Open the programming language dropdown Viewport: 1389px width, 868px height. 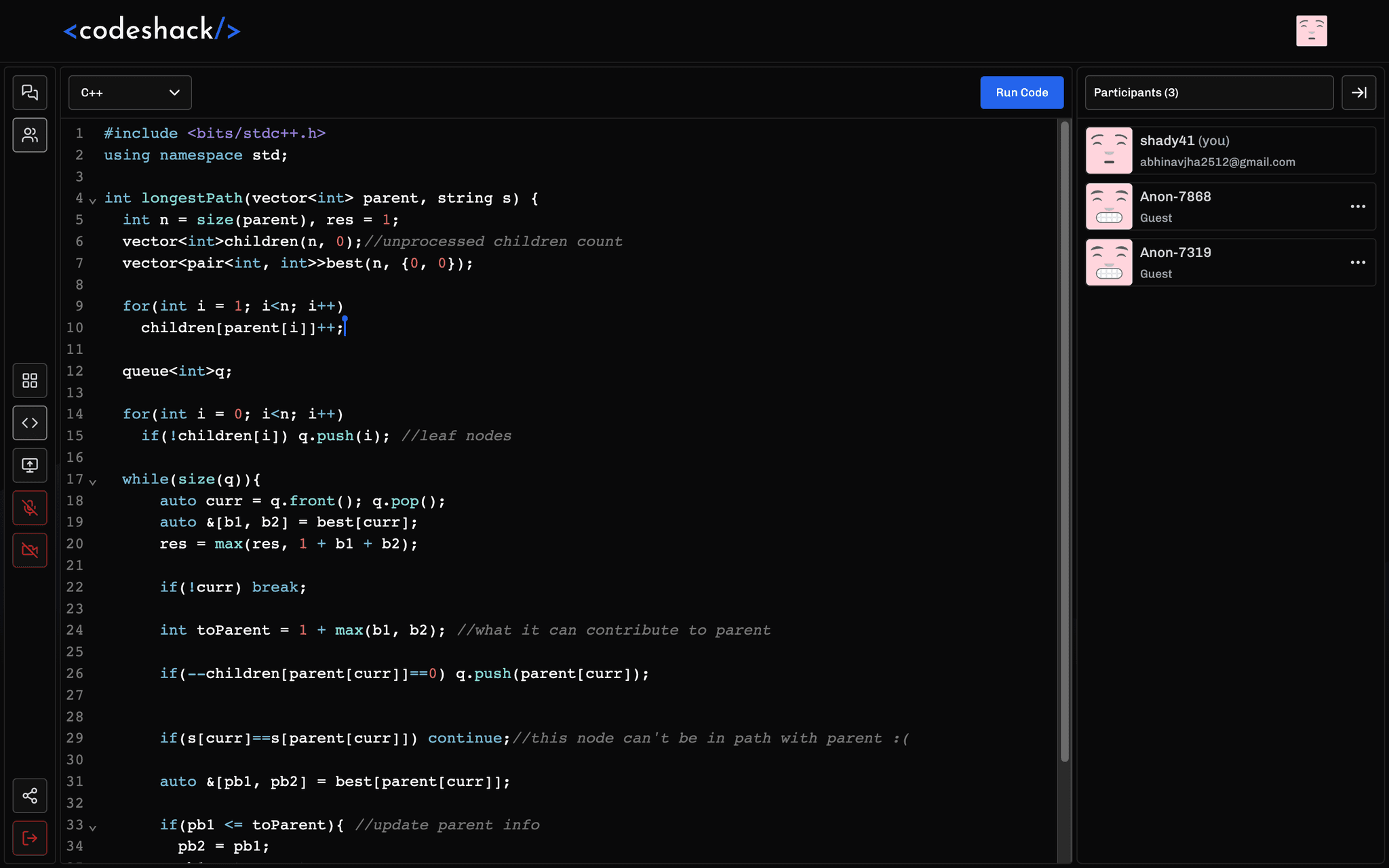pyautogui.click(x=129, y=92)
